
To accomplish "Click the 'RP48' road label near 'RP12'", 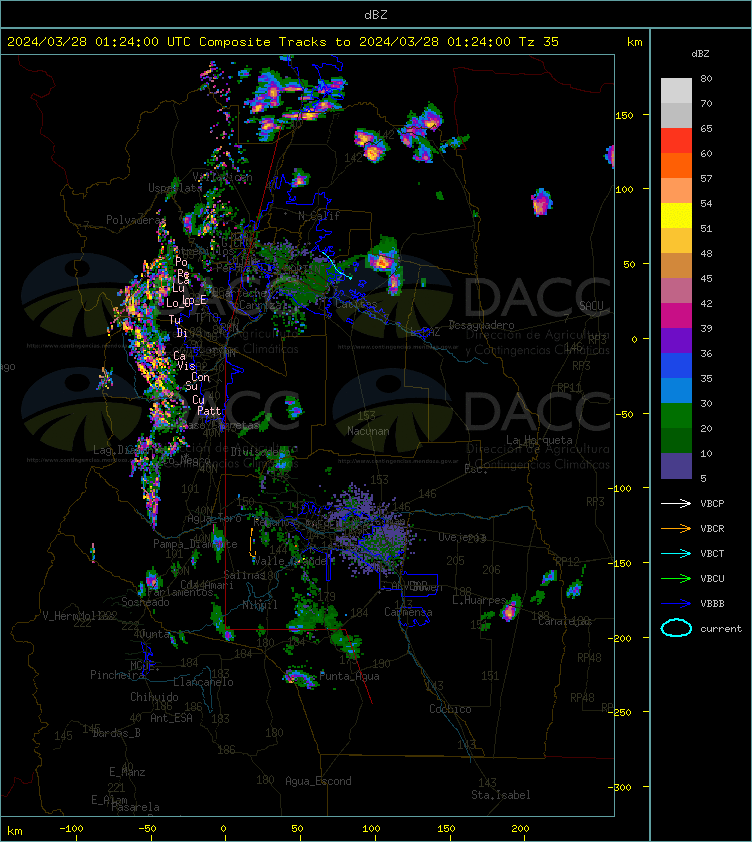I will 589,657.
